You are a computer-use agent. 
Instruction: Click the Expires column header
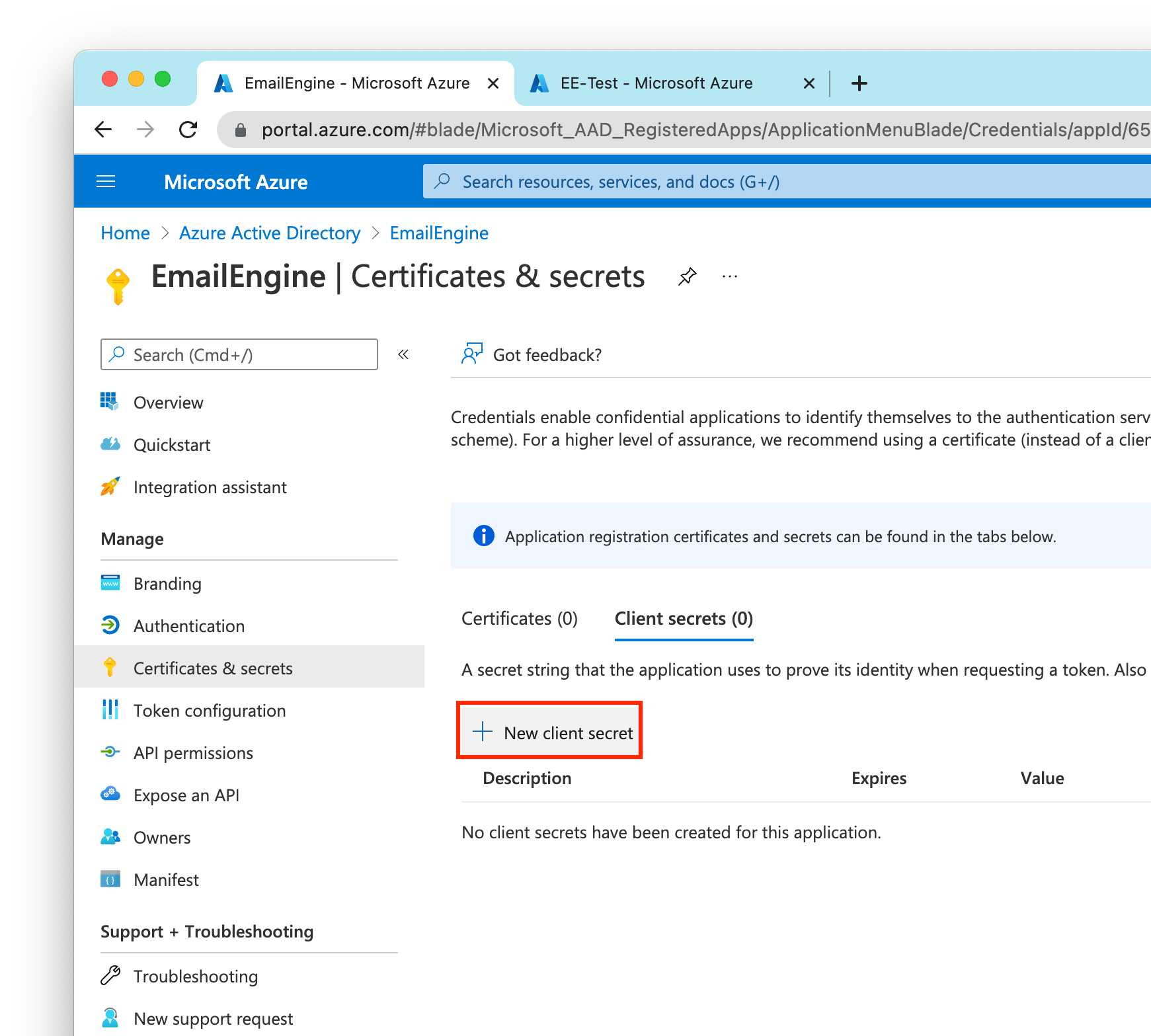pos(879,777)
